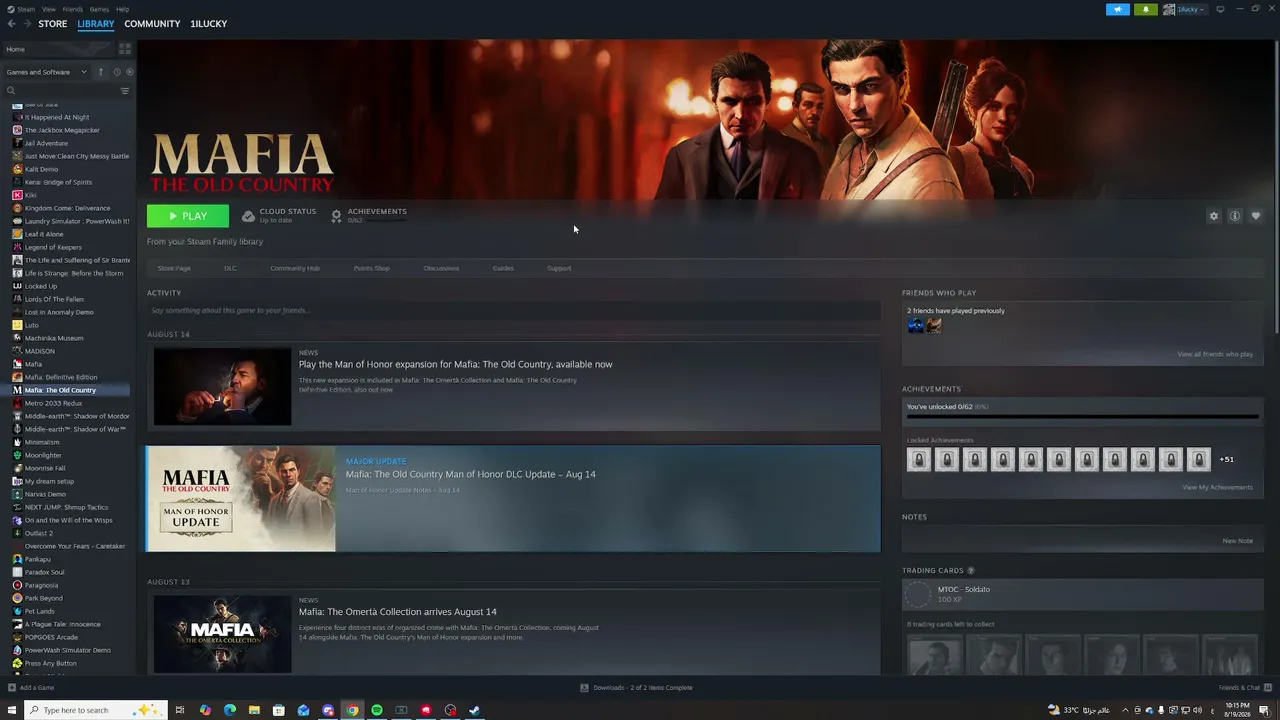Open Friends & Chat panel
Screen dimensions: 1280x720
(x=1244, y=688)
